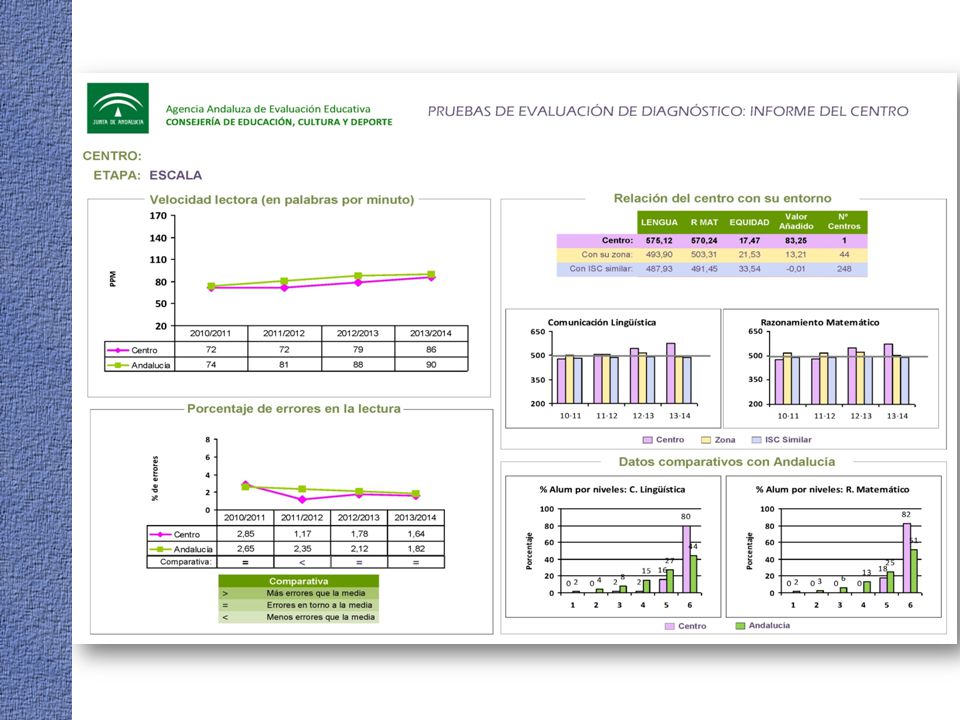Select the Centro 570,24 value
This screenshot has height=720, width=960.
pos(704,241)
